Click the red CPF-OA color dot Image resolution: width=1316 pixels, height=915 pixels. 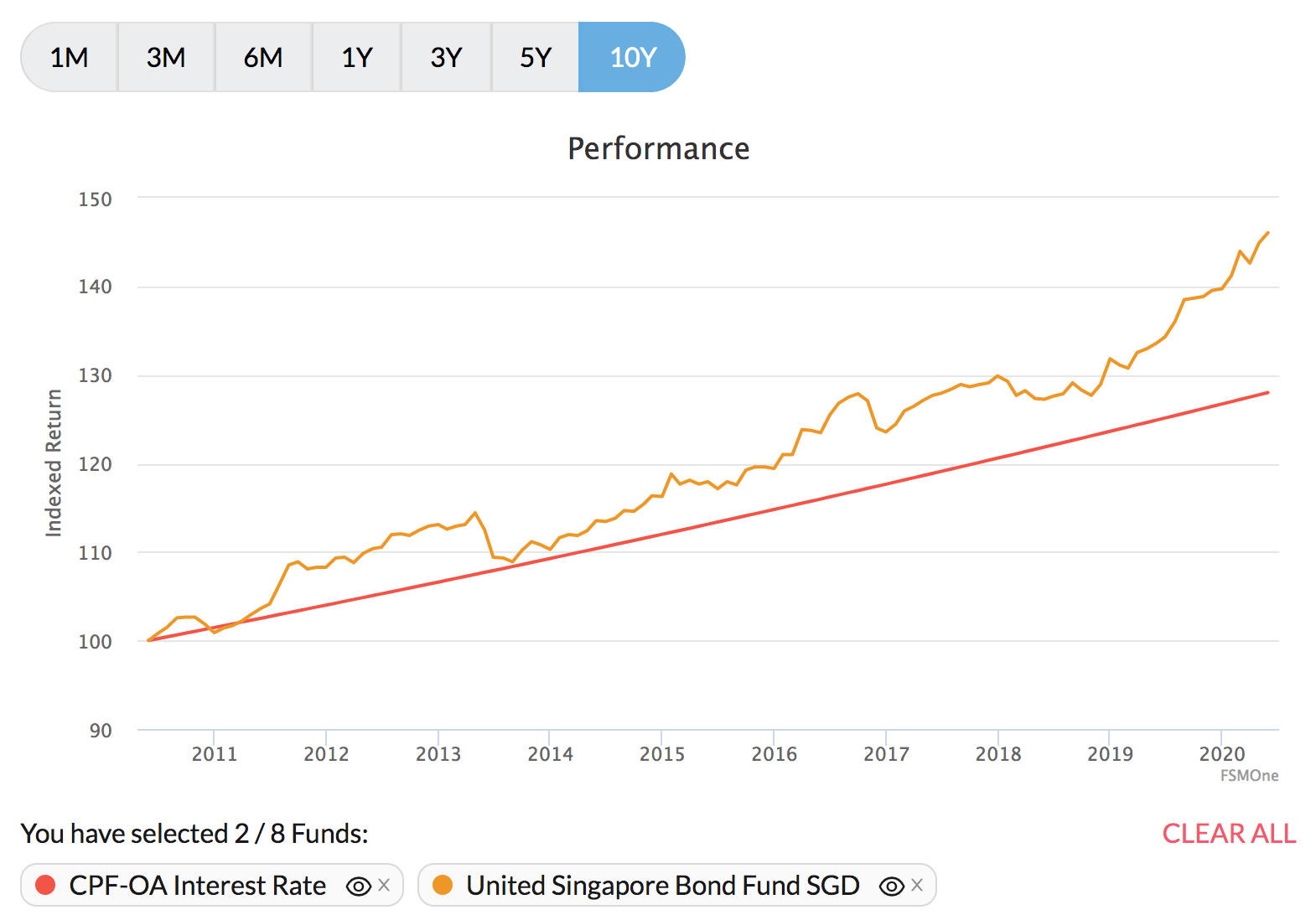pyautogui.click(x=45, y=886)
